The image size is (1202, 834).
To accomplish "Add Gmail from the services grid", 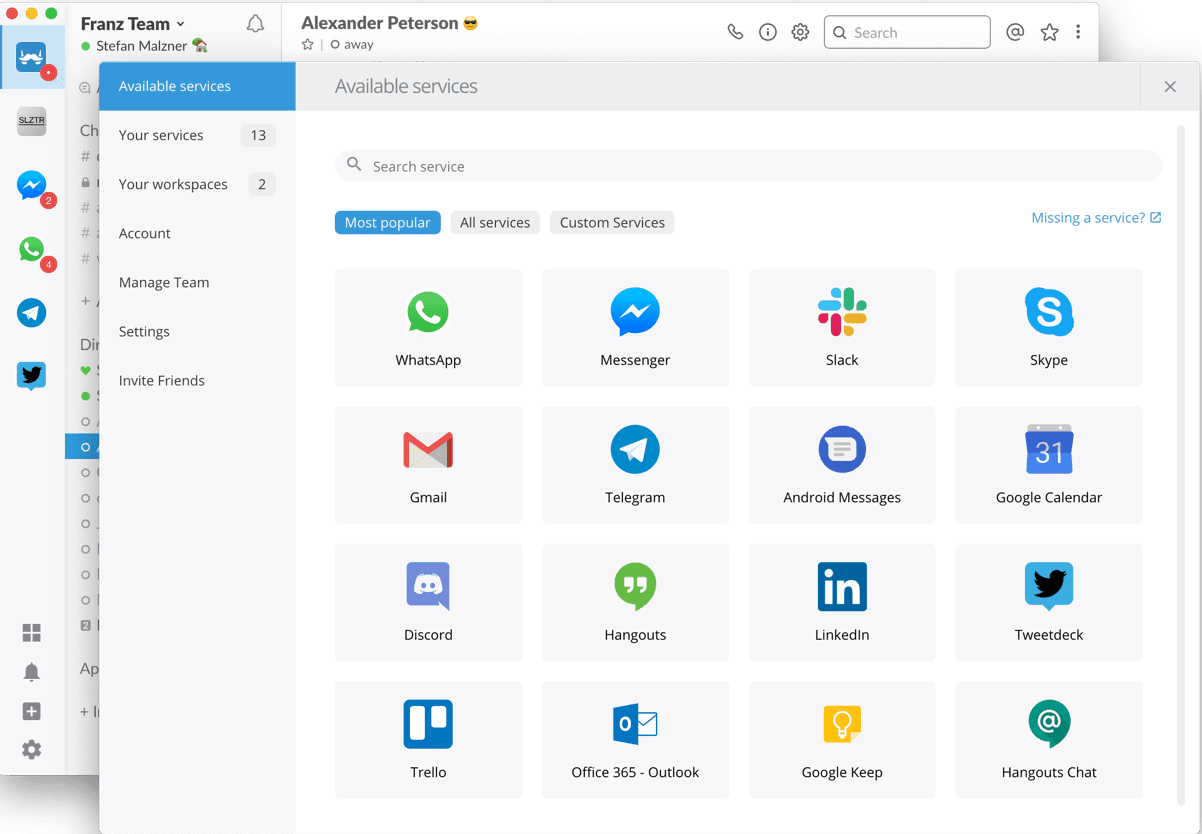I will coord(428,464).
